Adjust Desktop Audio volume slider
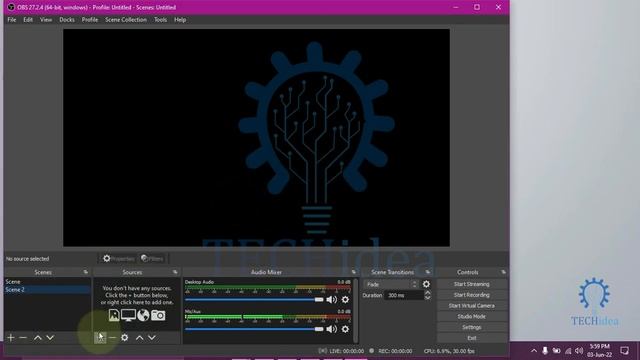The image size is (640, 360). tap(254, 300)
